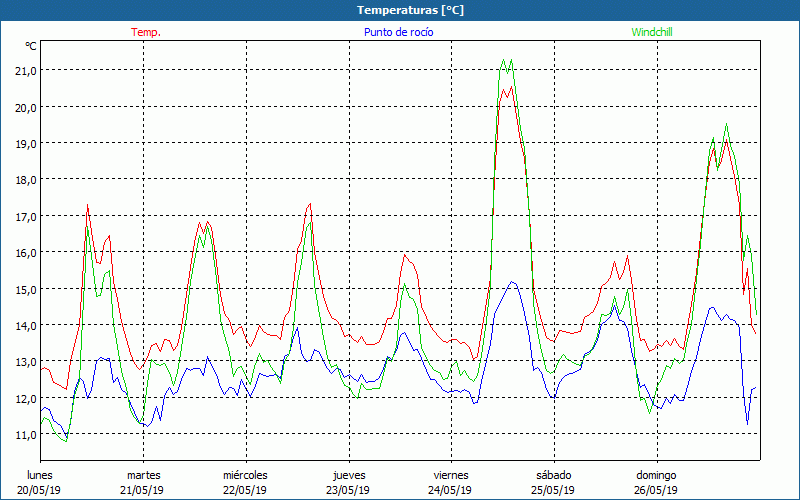Click the 25/05/19 date label
800x500 pixels.
pos(553,490)
